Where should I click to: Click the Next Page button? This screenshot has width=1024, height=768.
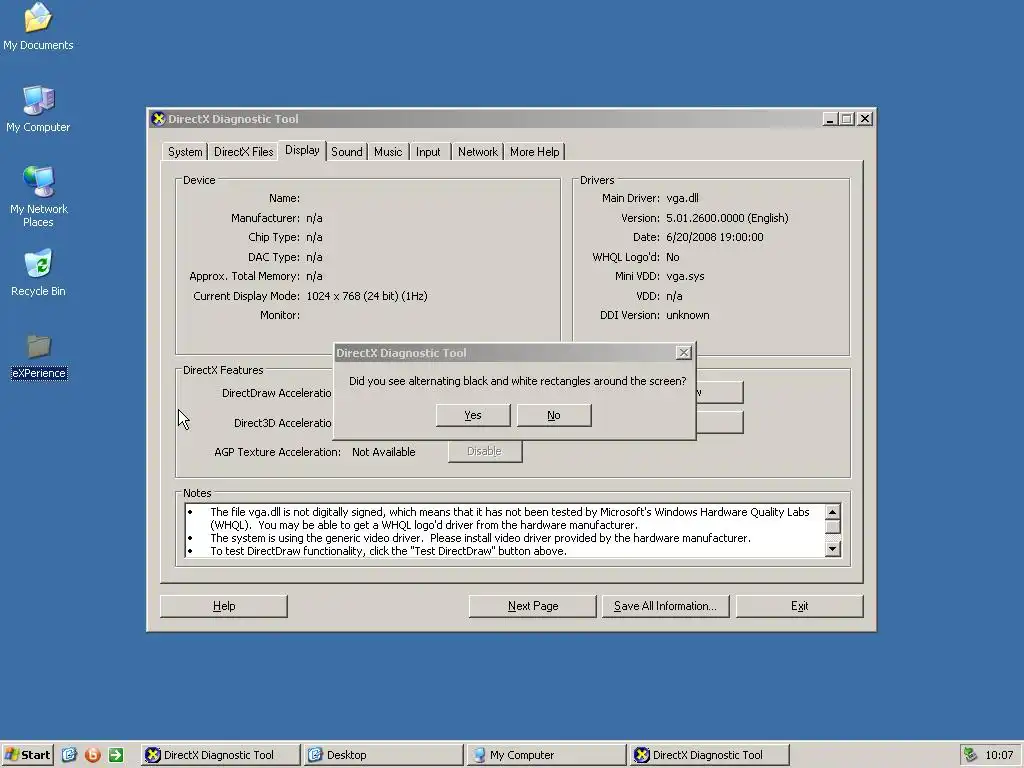533,606
